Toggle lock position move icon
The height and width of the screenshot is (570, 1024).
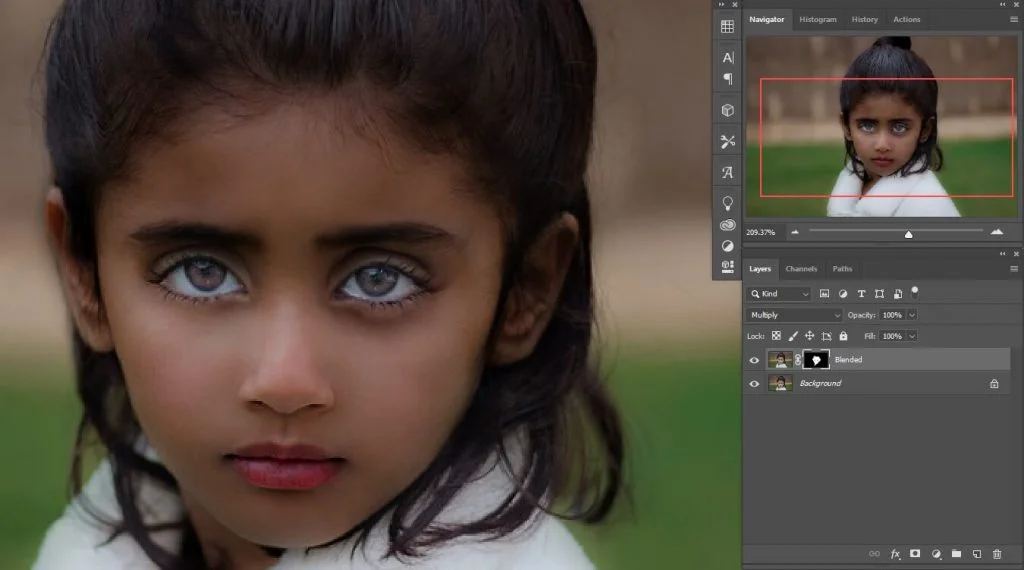click(x=809, y=336)
